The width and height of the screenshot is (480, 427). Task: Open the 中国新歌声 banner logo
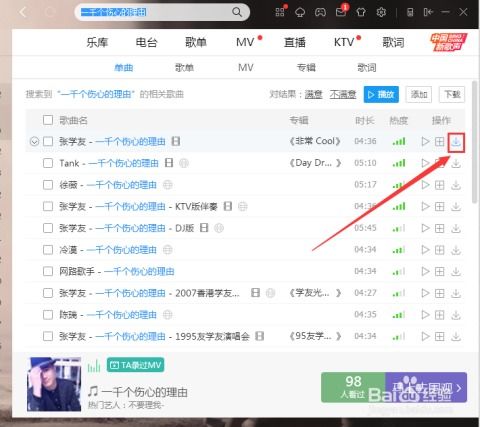[x=448, y=42]
